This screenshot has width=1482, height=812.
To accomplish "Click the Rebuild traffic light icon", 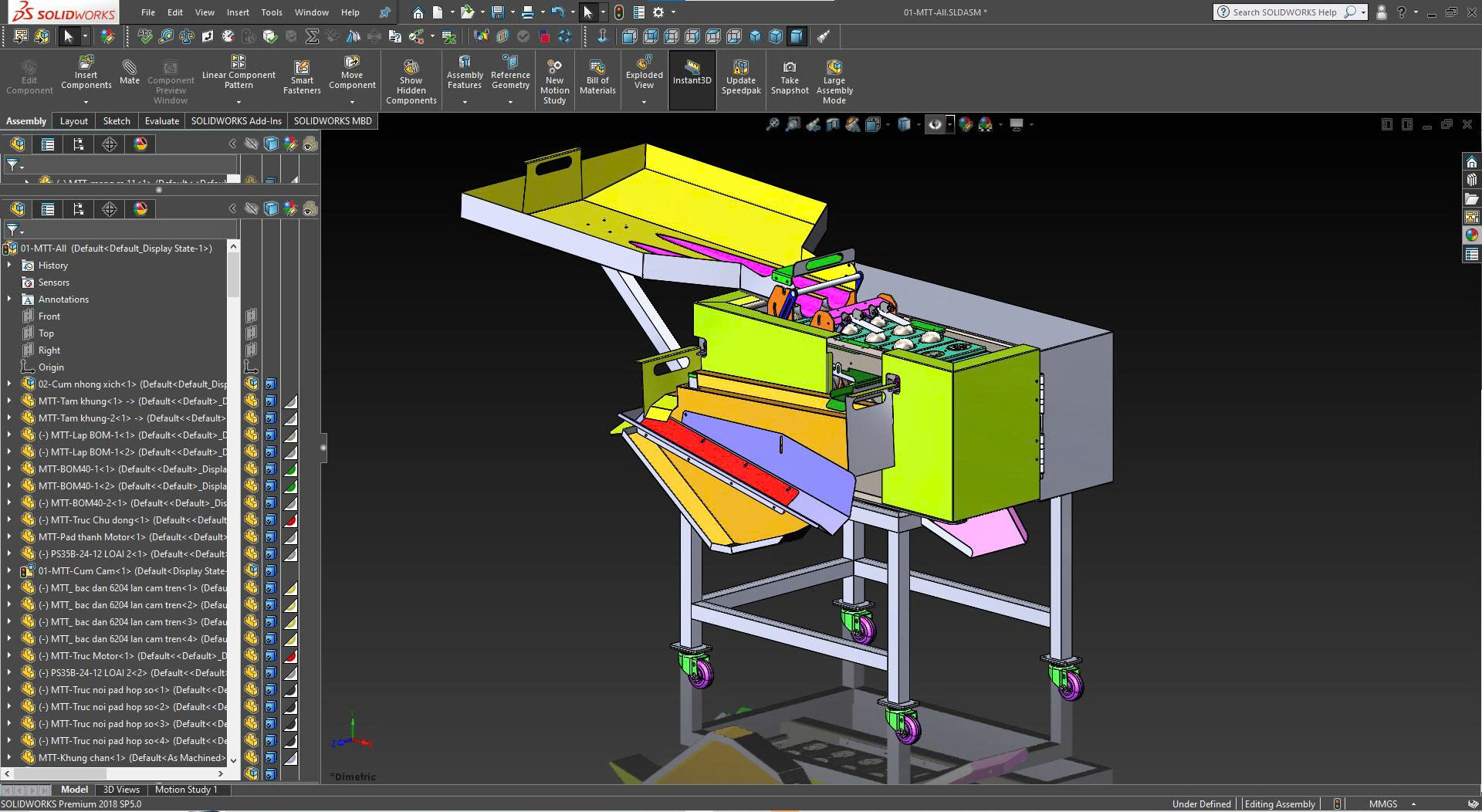I will point(619,12).
